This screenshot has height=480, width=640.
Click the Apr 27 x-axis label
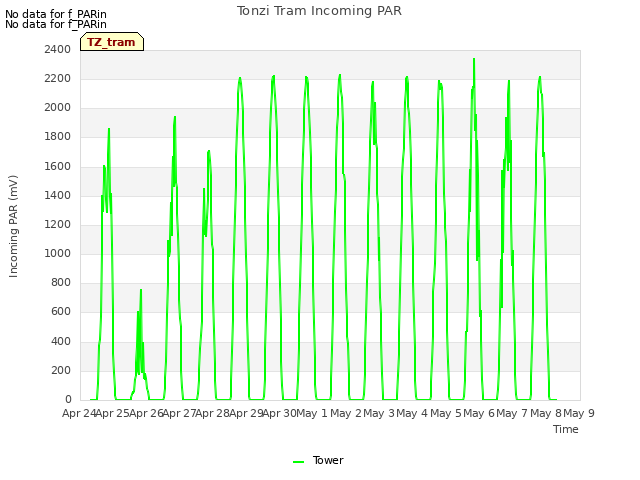(180, 413)
